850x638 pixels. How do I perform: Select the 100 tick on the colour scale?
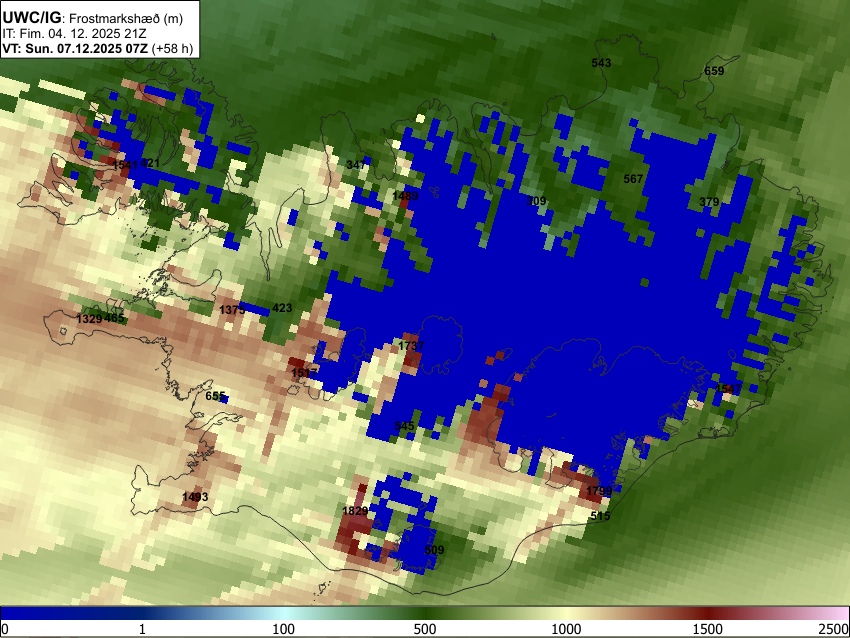284,629
